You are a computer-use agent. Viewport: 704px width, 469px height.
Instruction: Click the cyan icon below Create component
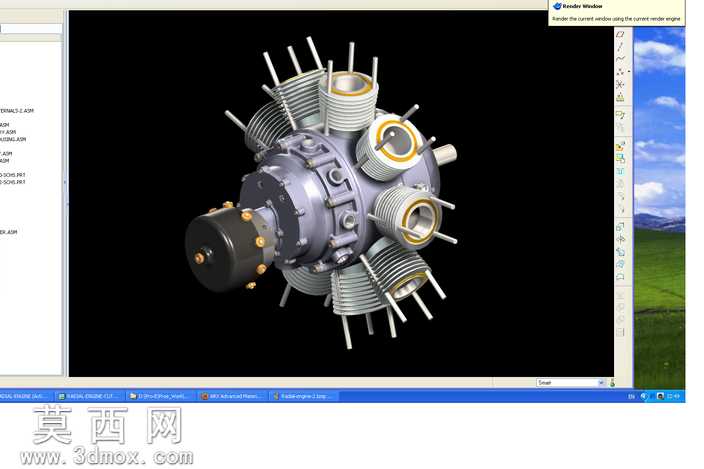pos(620,171)
